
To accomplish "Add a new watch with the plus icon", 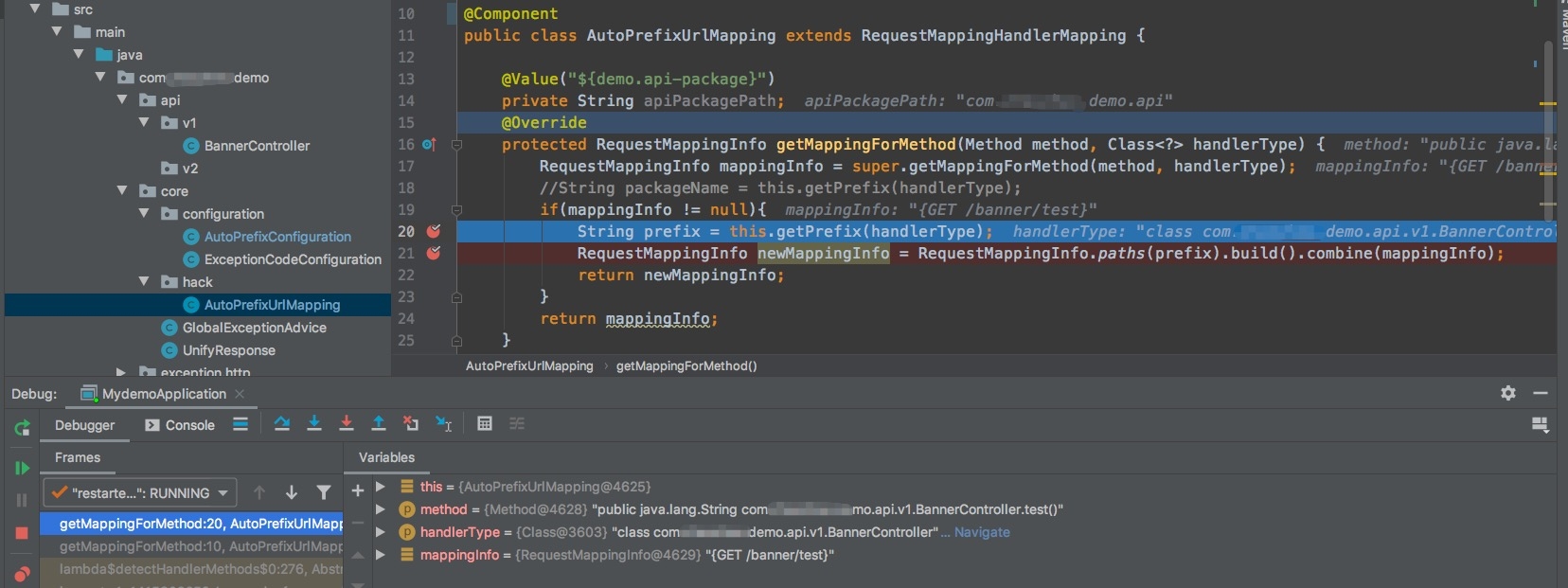I will point(358,490).
